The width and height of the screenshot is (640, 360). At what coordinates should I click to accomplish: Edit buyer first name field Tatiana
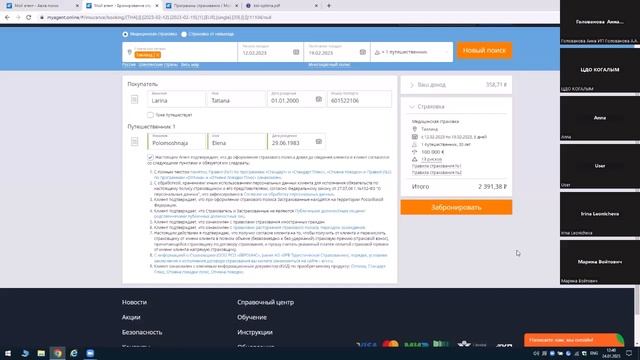click(x=236, y=99)
